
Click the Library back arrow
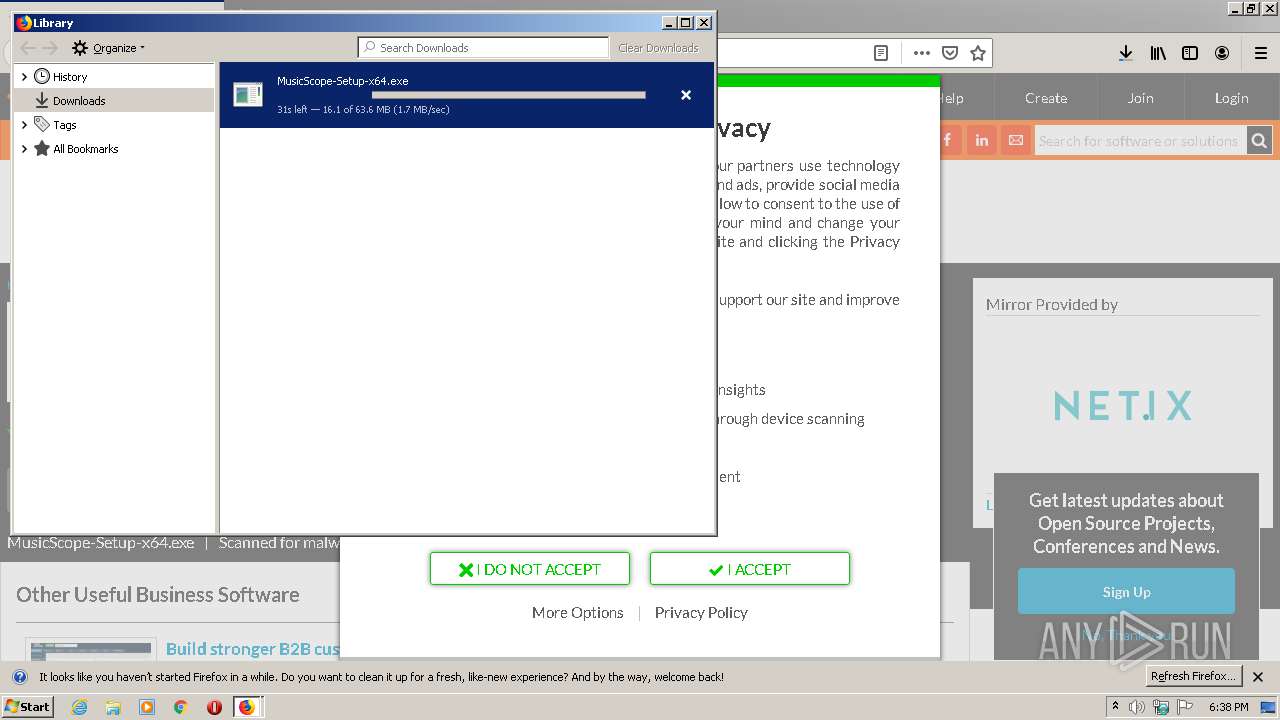pos(28,48)
